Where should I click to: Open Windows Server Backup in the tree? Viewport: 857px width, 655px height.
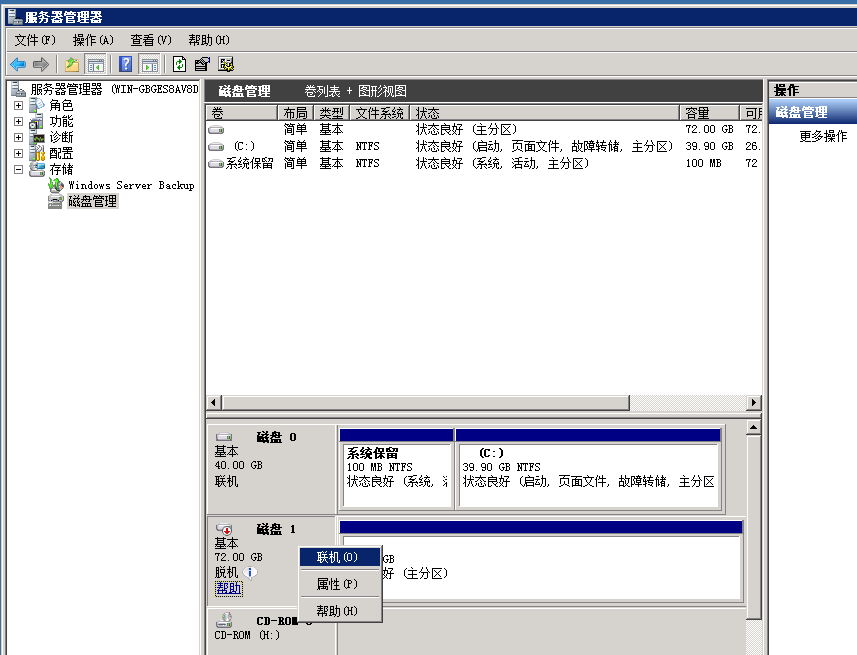pos(130,185)
